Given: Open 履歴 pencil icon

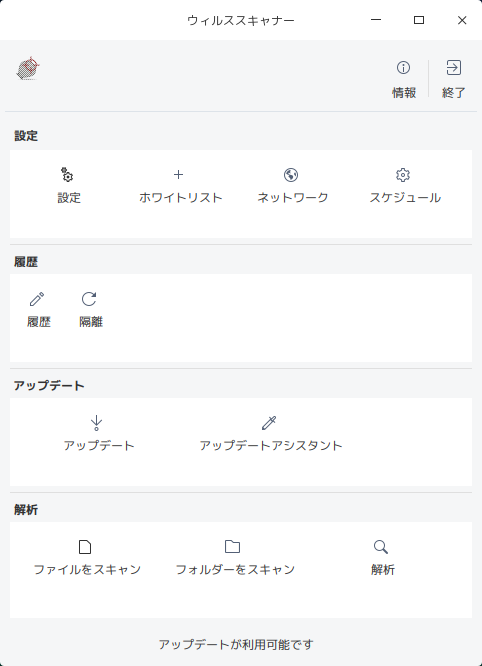Looking at the screenshot, I should pos(37,299).
